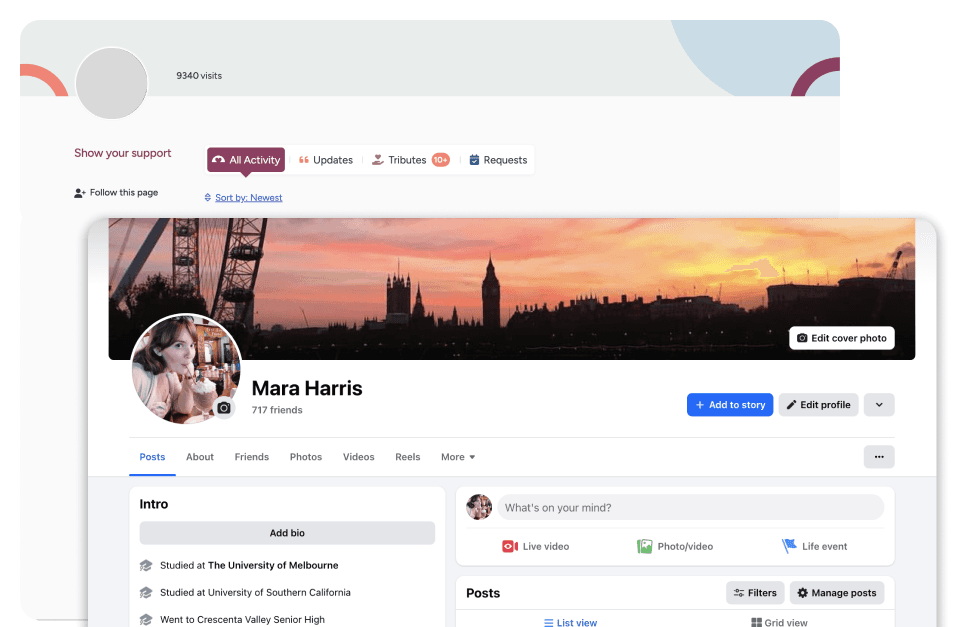Click Add bio button
956x627 pixels.
point(287,533)
